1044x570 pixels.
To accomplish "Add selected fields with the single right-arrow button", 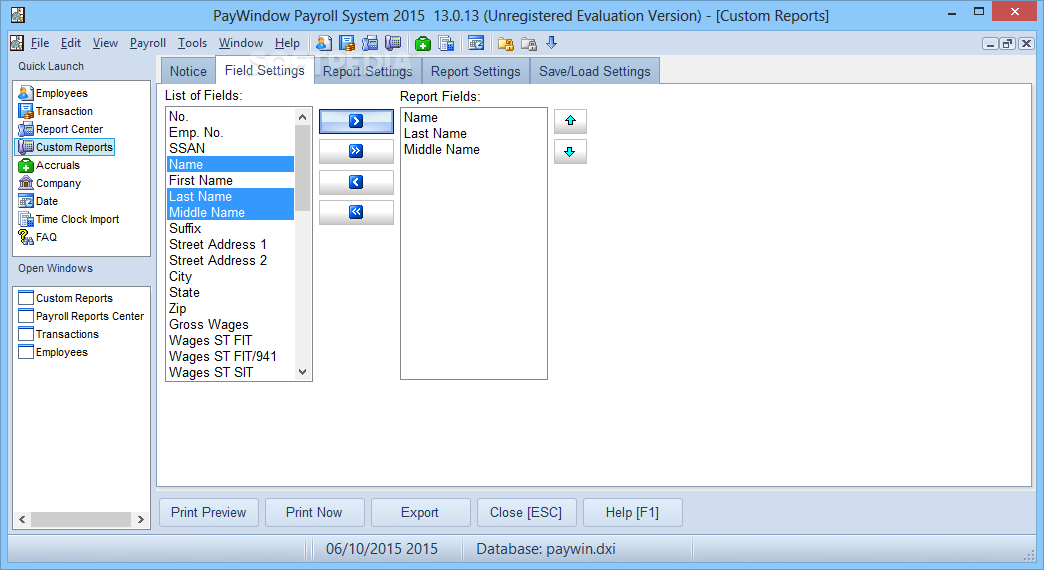I will [x=356, y=121].
